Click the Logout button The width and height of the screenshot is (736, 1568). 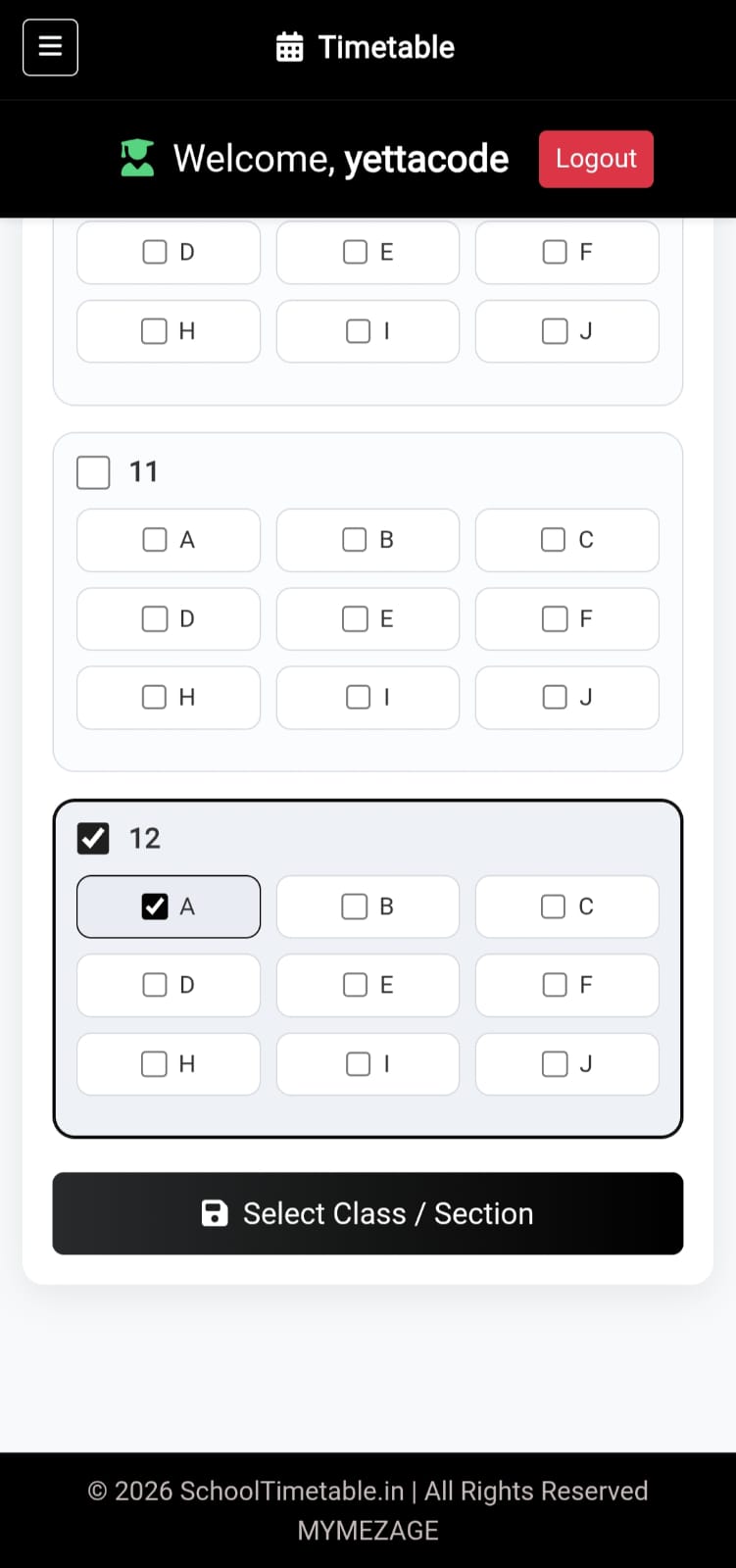click(595, 158)
